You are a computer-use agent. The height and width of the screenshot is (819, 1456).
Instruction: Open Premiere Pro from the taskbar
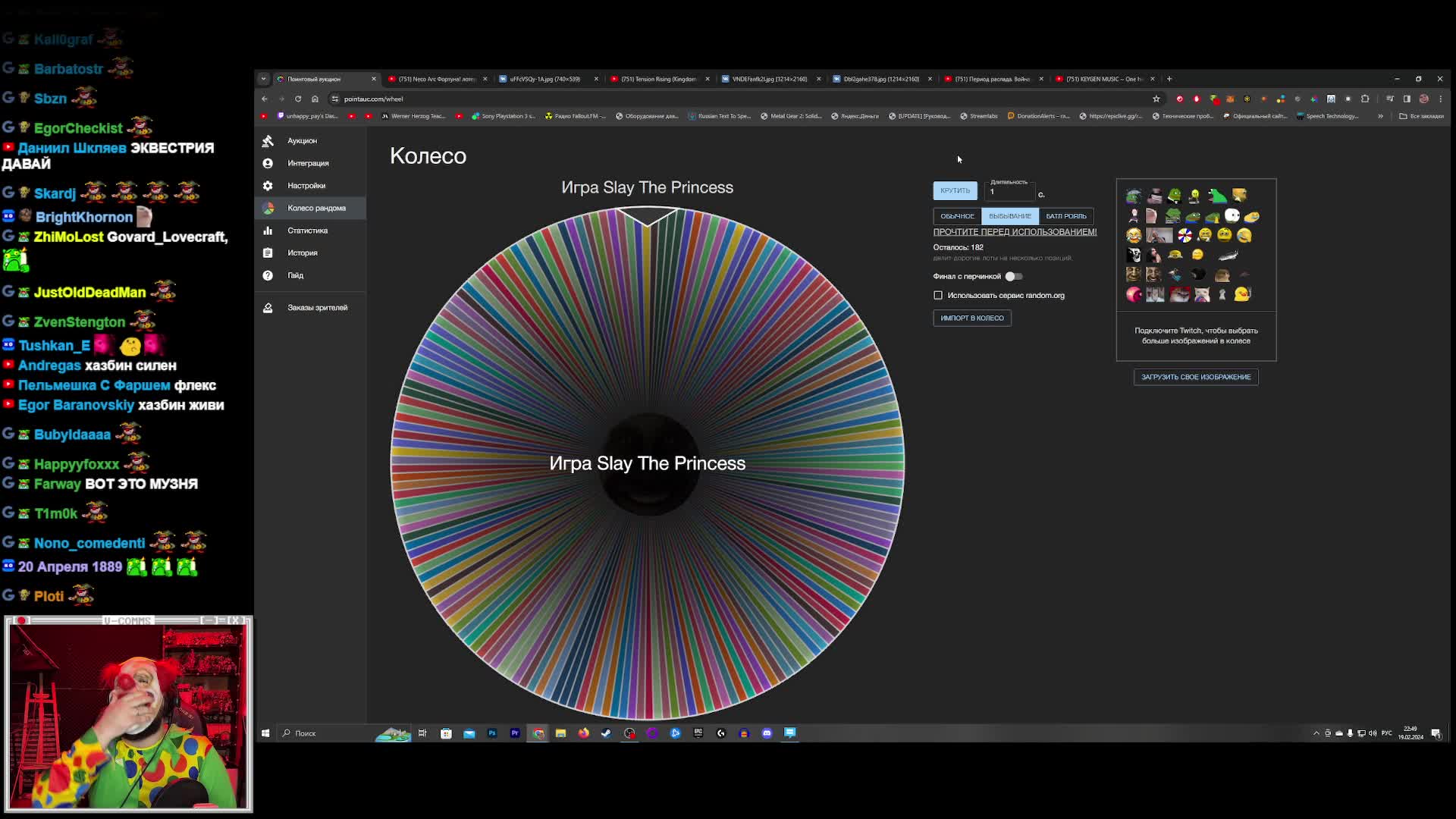point(515,733)
